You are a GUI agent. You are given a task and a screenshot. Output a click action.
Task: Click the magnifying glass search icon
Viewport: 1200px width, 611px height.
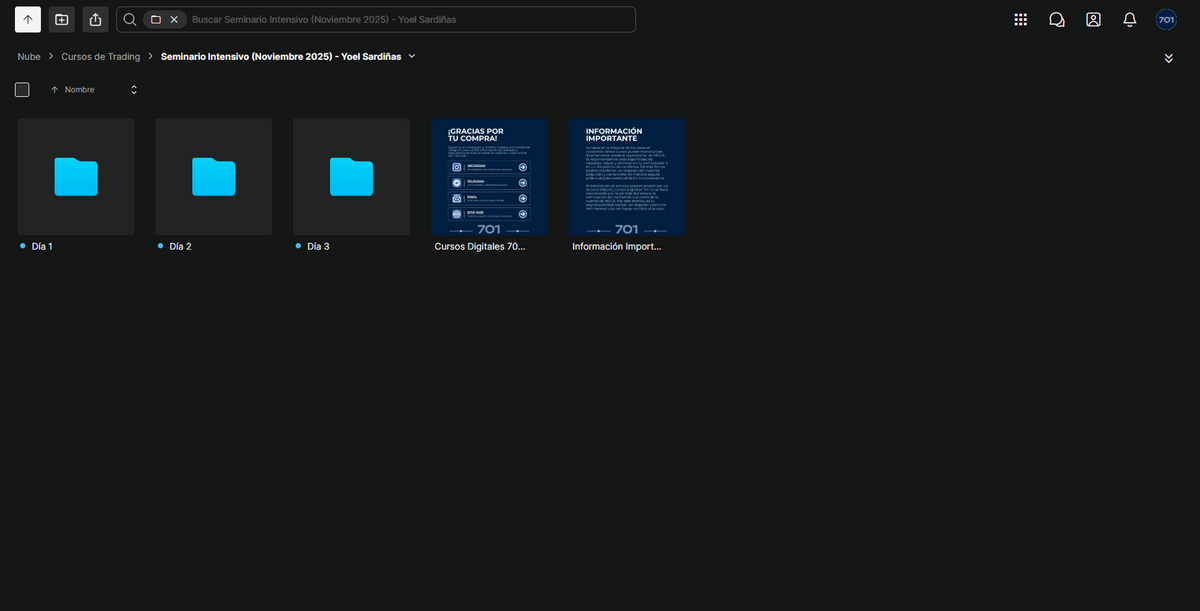click(x=130, y=19)
